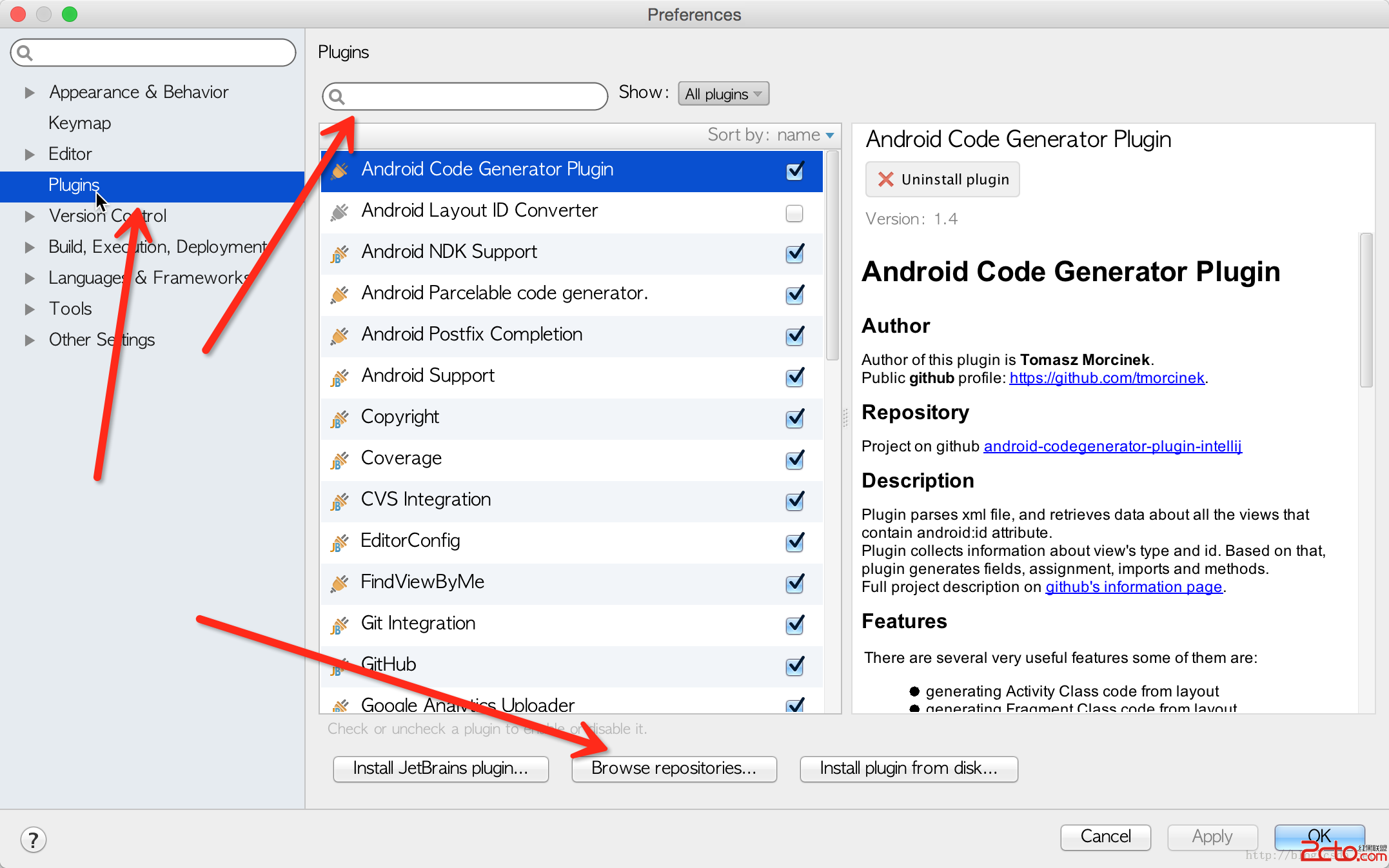Select the Coverage plugin in the list

tap(401, 459)
